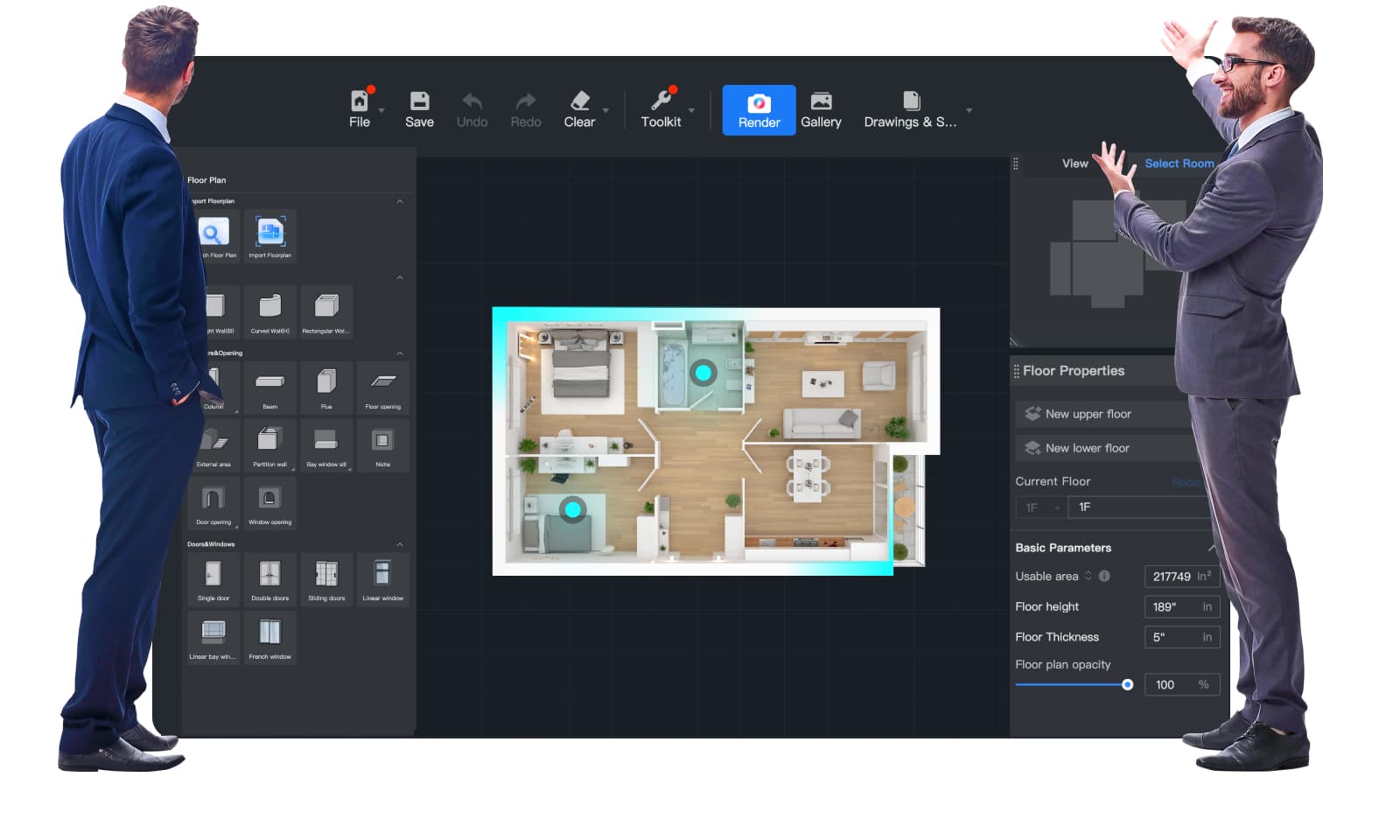Select the Linear bay window element
Screen dimensions: 1400x840
pyautogui.click(x=213, y=638)
